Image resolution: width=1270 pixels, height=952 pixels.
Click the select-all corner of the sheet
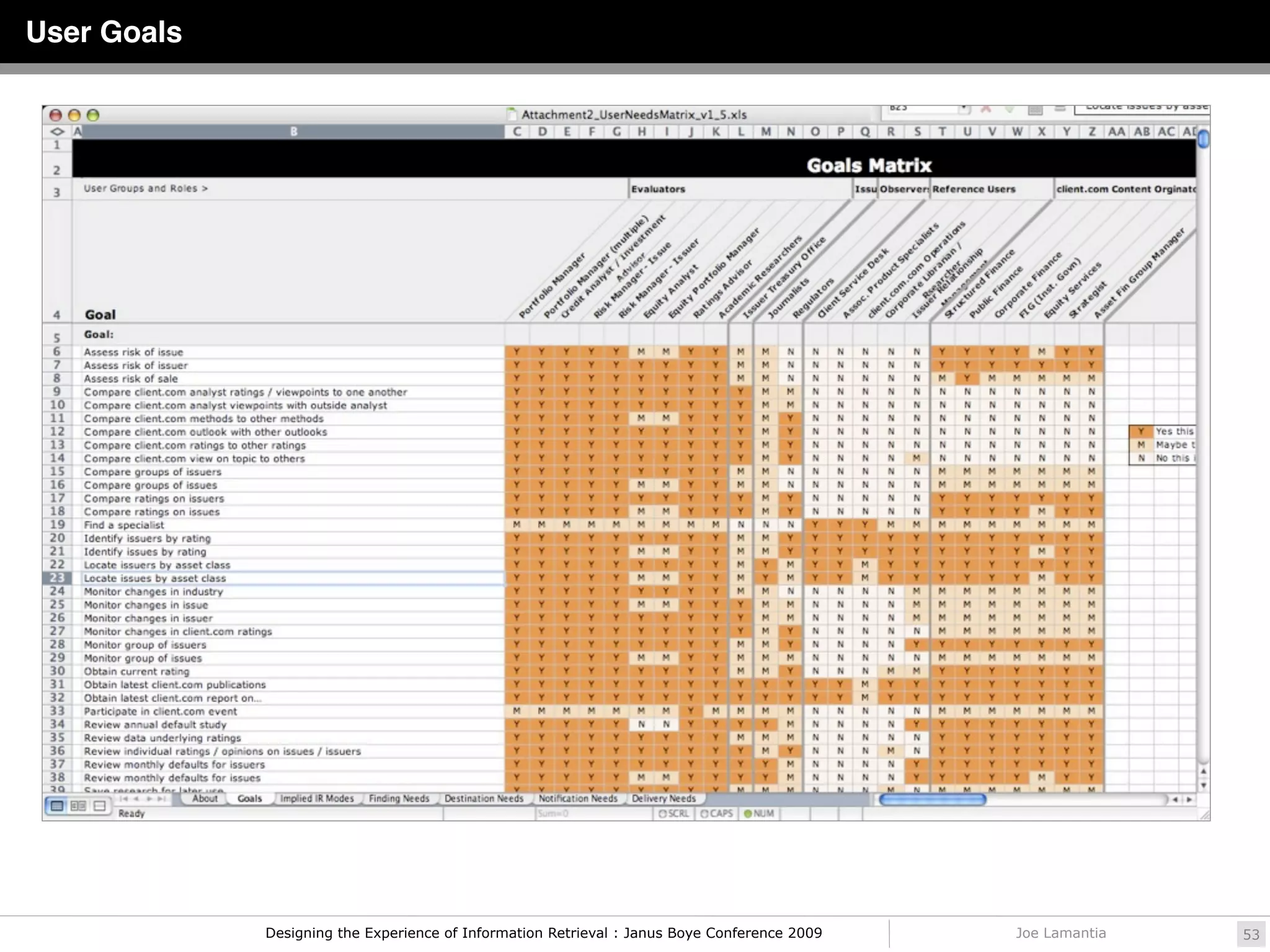[57, 131]
